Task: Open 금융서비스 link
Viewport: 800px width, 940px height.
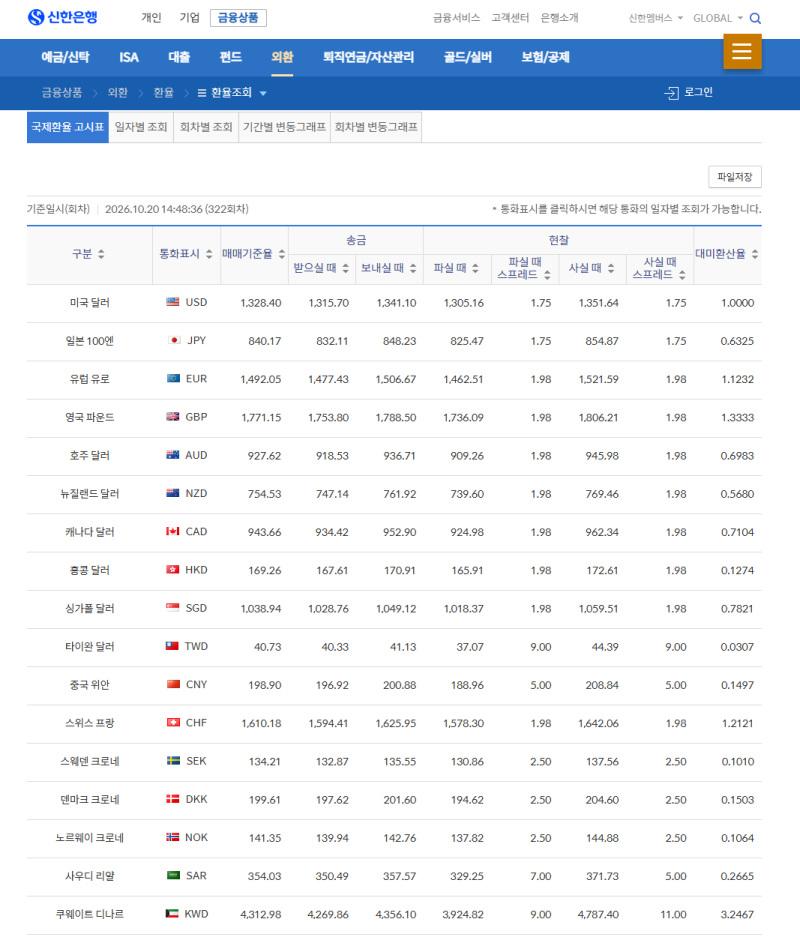Action: click(456, 18)
